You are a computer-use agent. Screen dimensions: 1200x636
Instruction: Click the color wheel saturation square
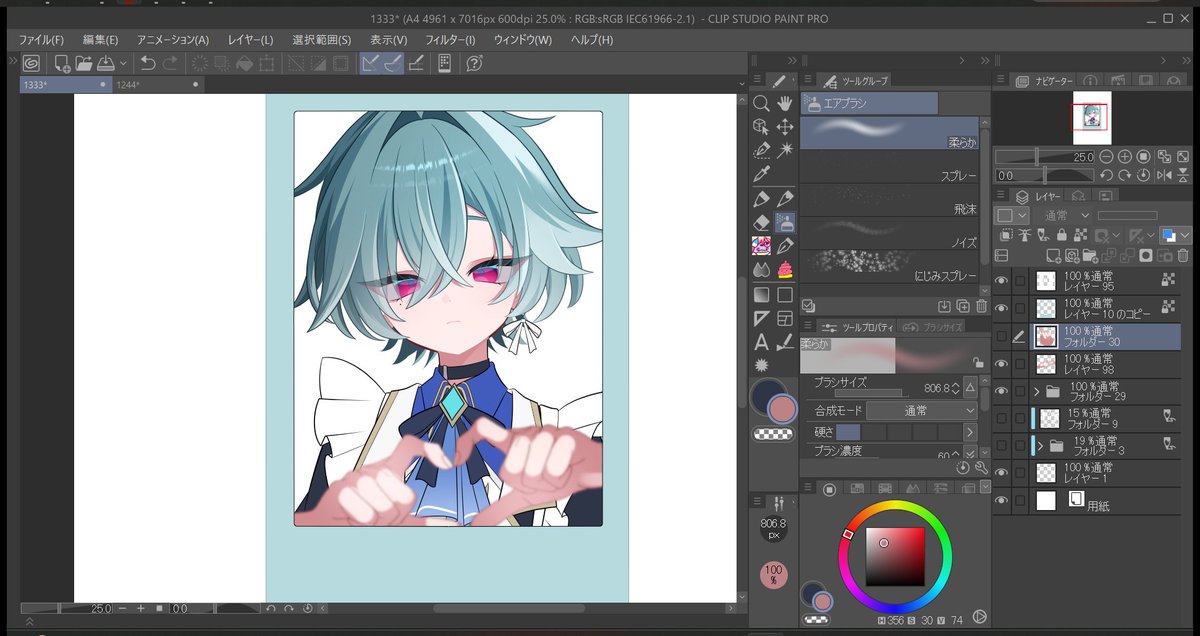point(895,555)
